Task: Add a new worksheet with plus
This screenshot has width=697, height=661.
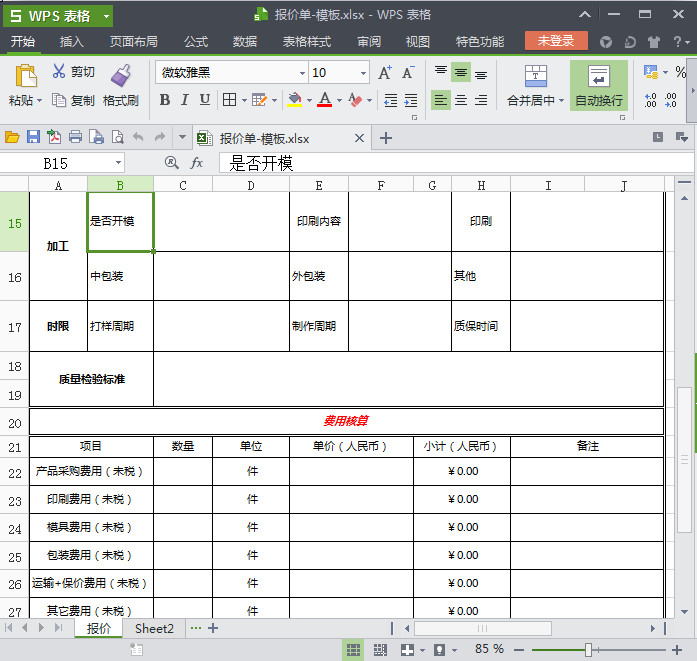Action: pos(213,628)
